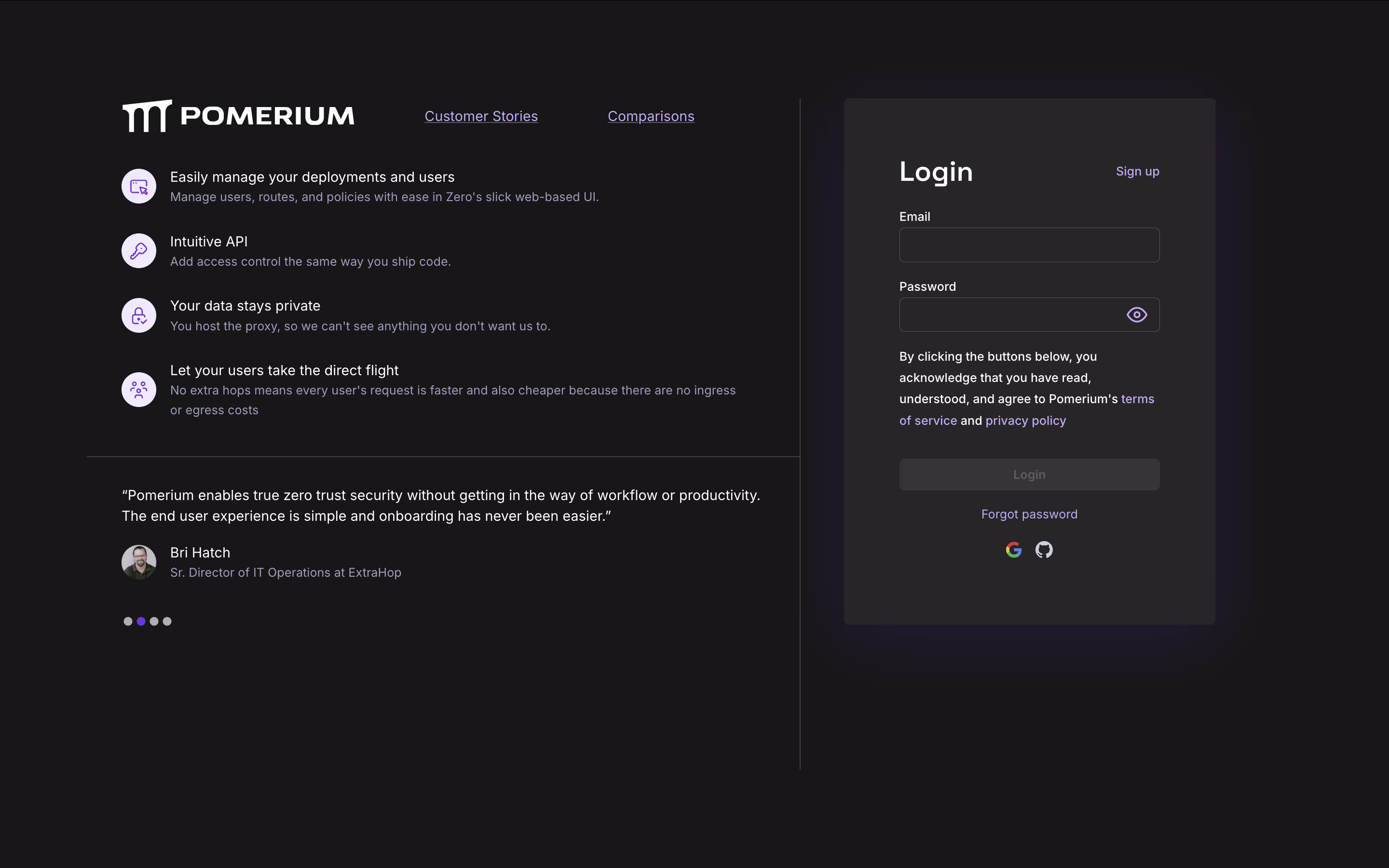Click the 'Intuitive API' heading

pos(209,242)
